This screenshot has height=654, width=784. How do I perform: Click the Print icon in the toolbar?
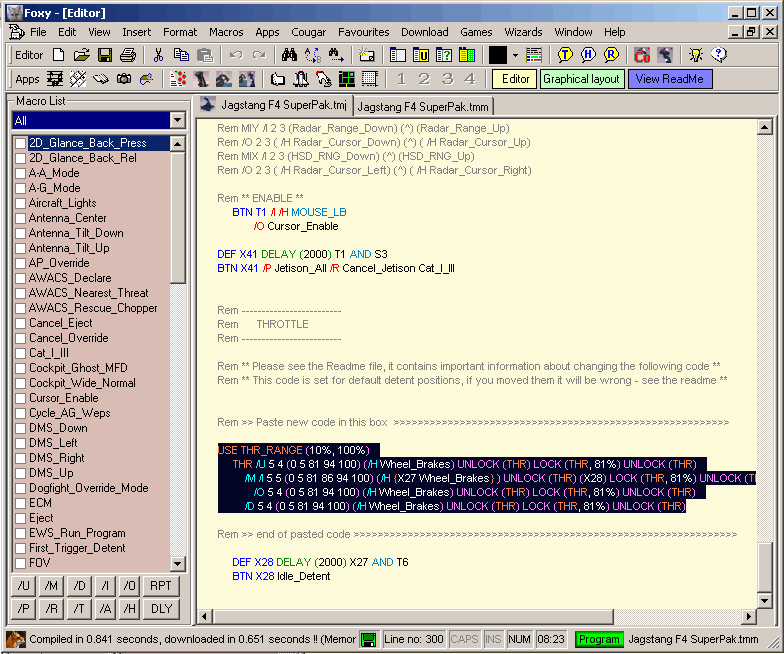(x=128, y=55)
